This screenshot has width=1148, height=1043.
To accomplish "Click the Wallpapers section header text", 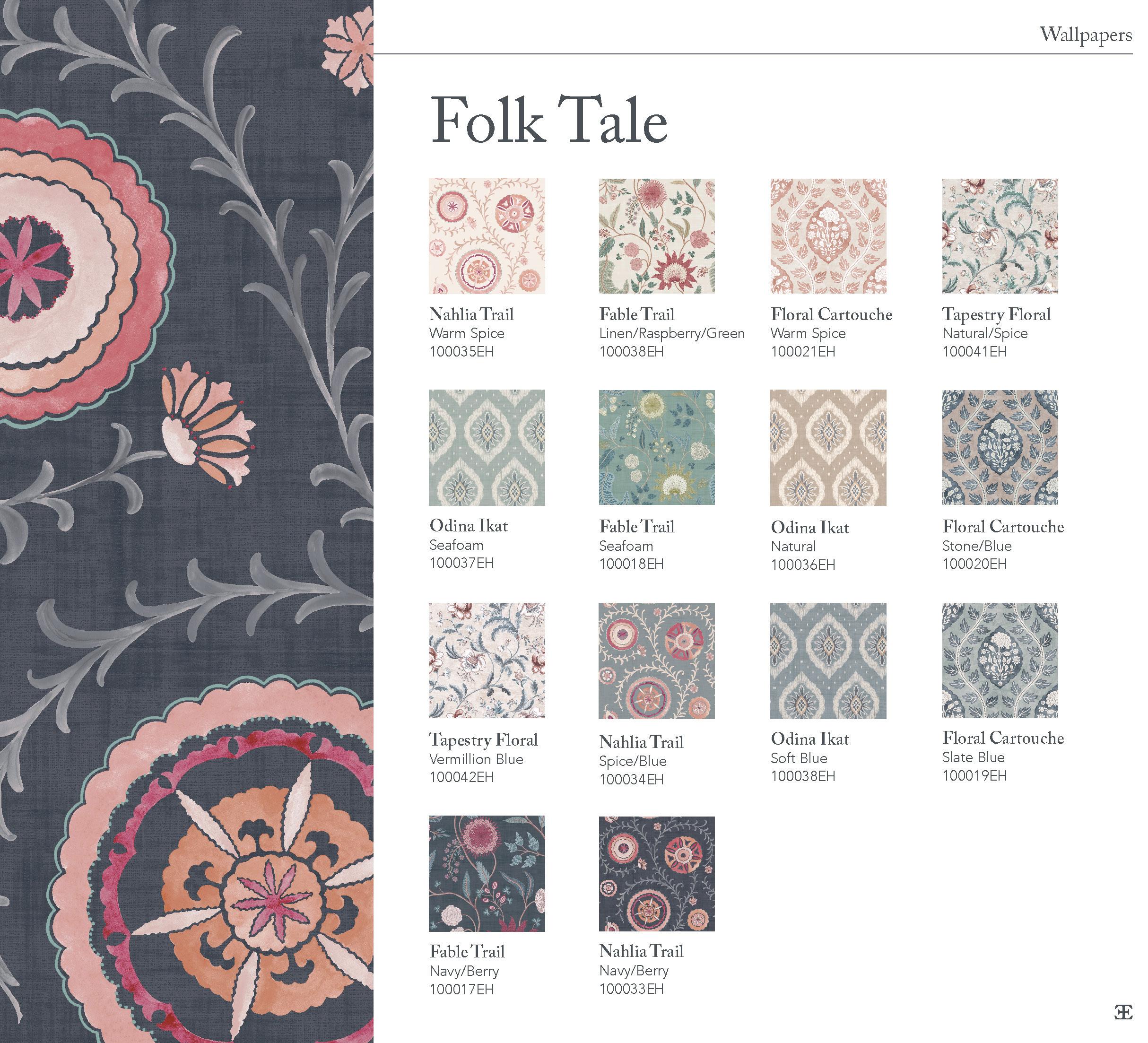I will [1085, 35].
